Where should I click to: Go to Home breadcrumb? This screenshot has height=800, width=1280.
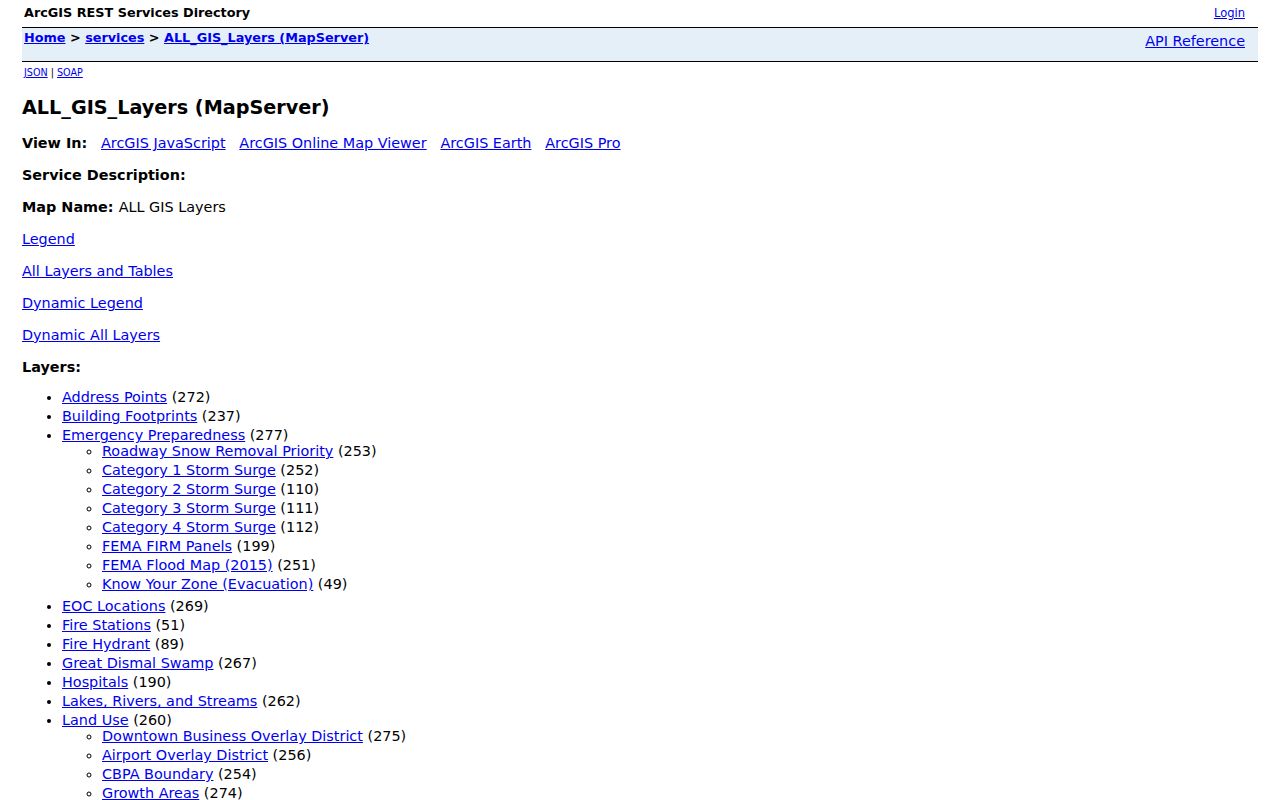pos(44,38)
